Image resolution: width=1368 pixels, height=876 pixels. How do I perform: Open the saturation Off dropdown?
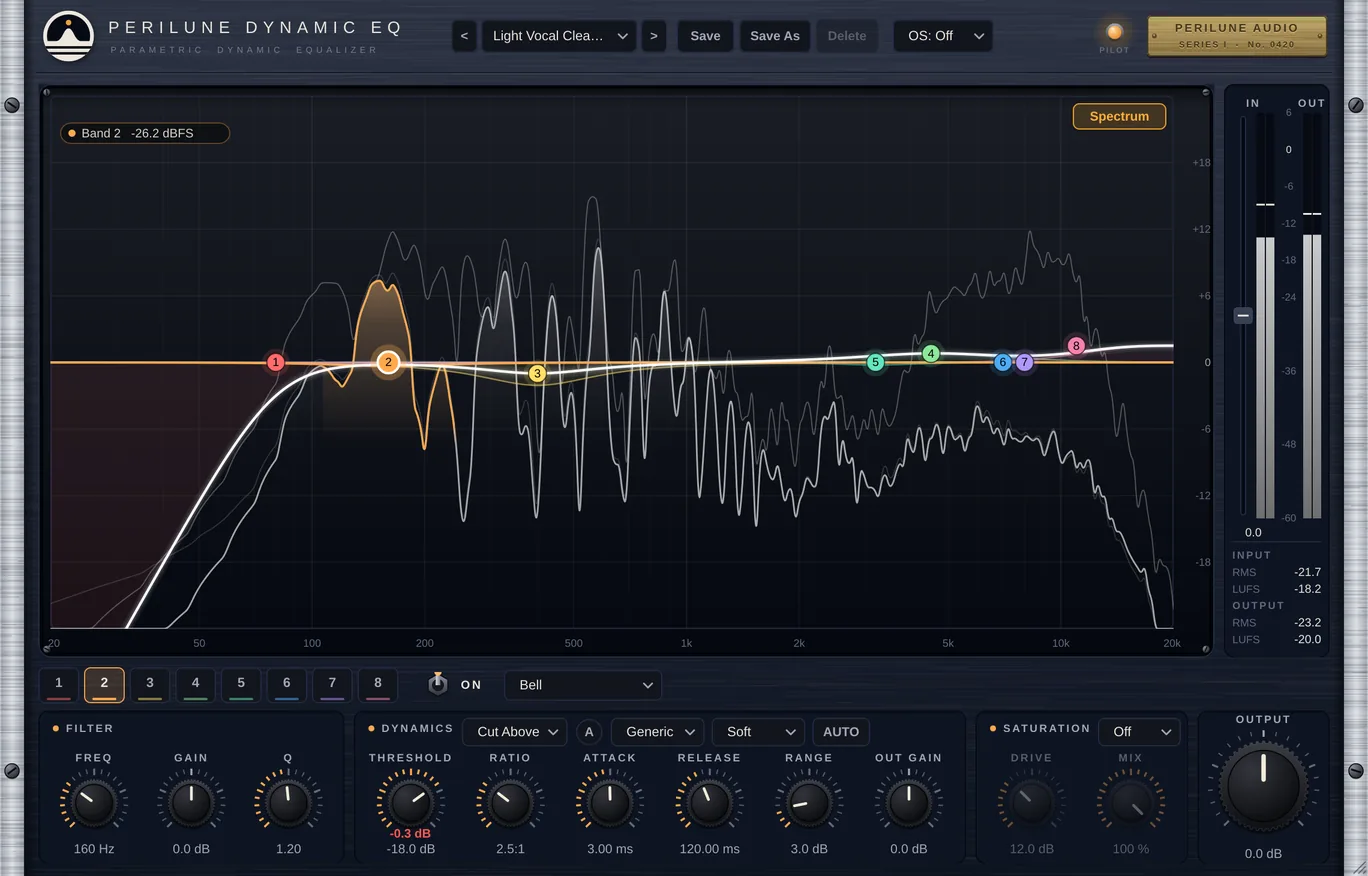[x=1139, y=732]
